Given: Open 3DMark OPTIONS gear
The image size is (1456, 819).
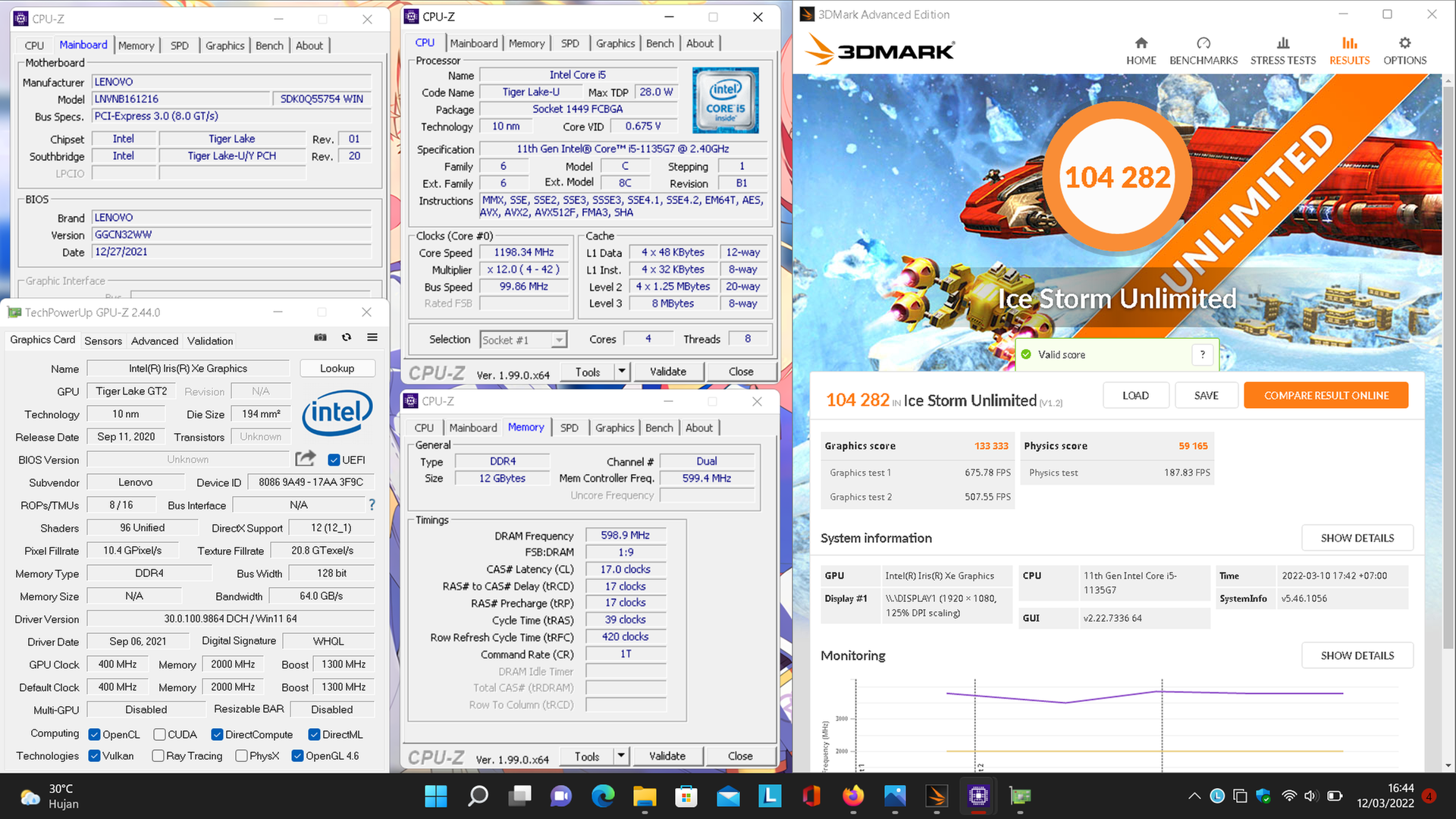Looking at the screenshot, I should [x=1404, y=52].
